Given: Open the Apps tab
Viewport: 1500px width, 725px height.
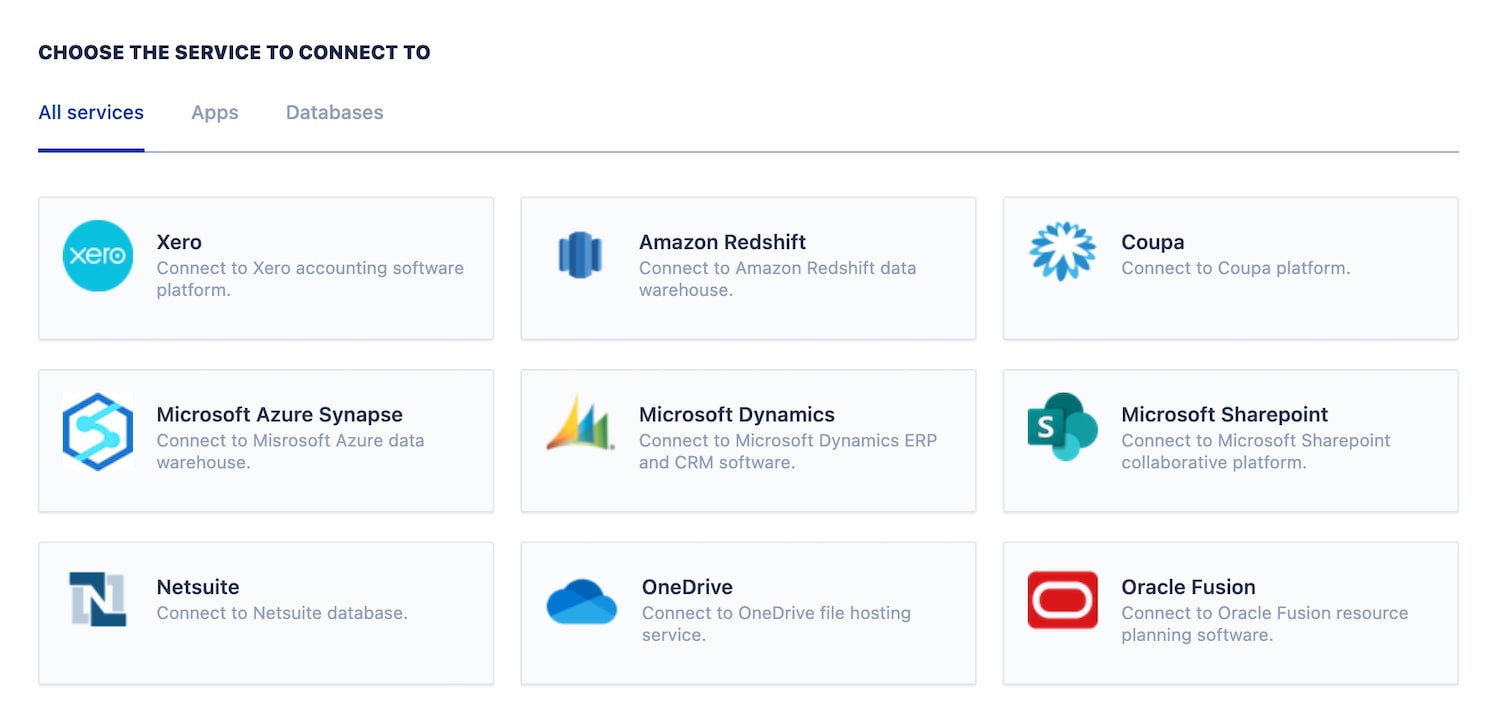Looking at the screenshot, I should [x=215, y=113].
